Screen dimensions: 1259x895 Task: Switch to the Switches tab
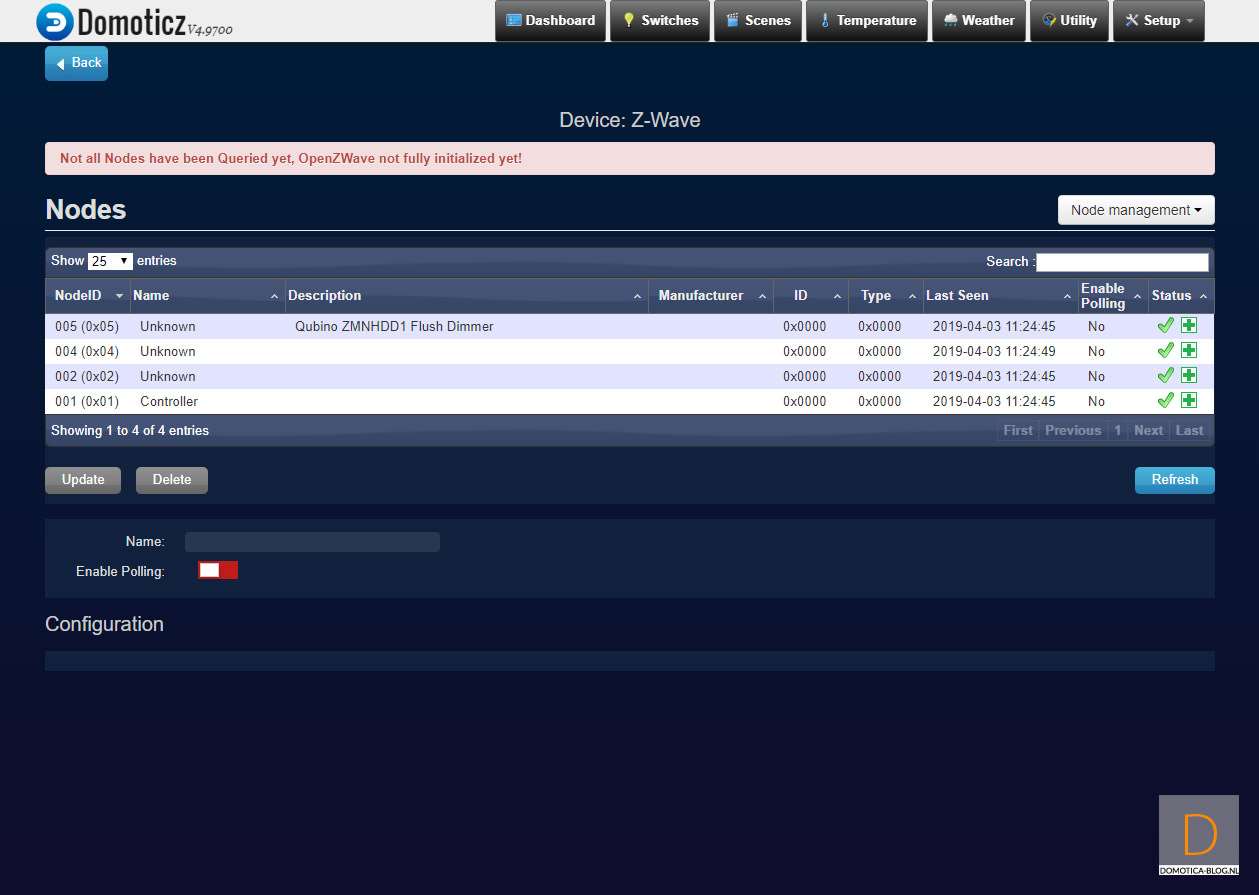(659, 21)
